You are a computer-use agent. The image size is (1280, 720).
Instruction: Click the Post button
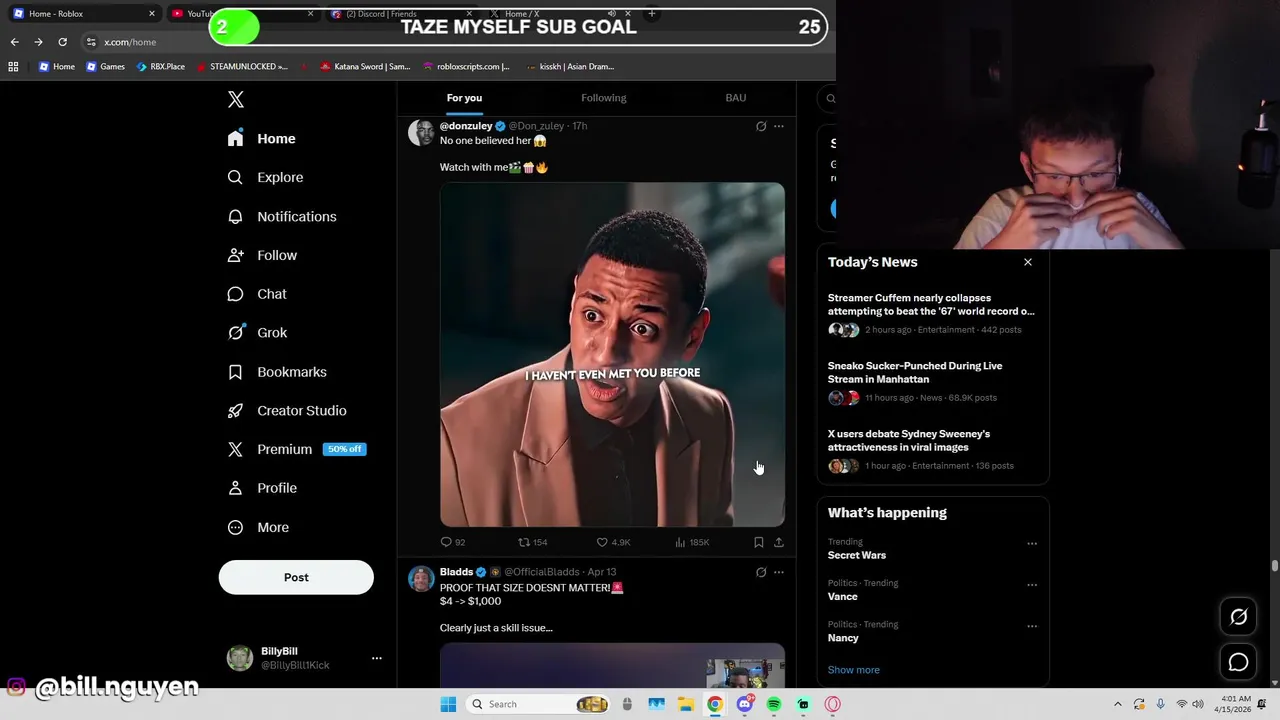pos(296,577)
